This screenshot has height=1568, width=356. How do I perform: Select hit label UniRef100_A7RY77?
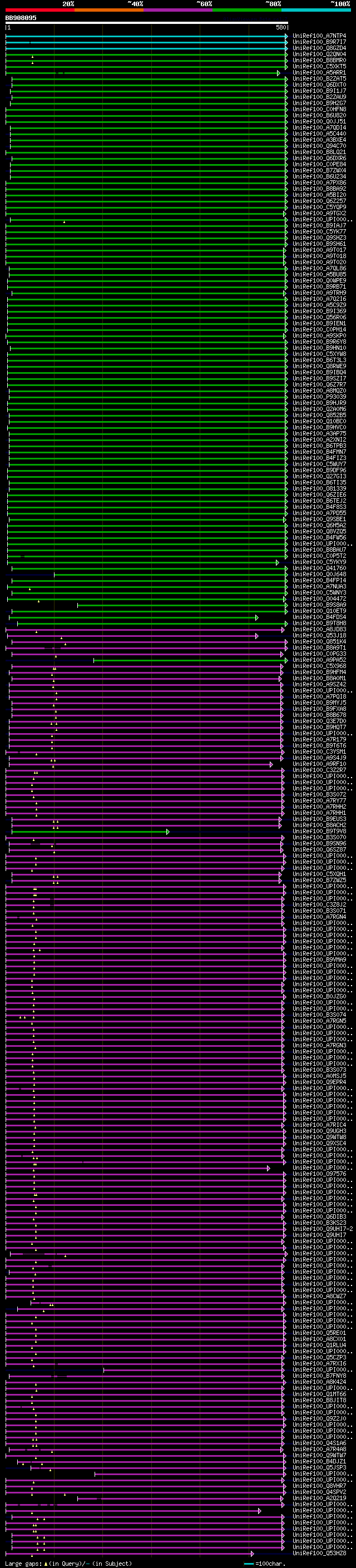click(x=319, y=801)
